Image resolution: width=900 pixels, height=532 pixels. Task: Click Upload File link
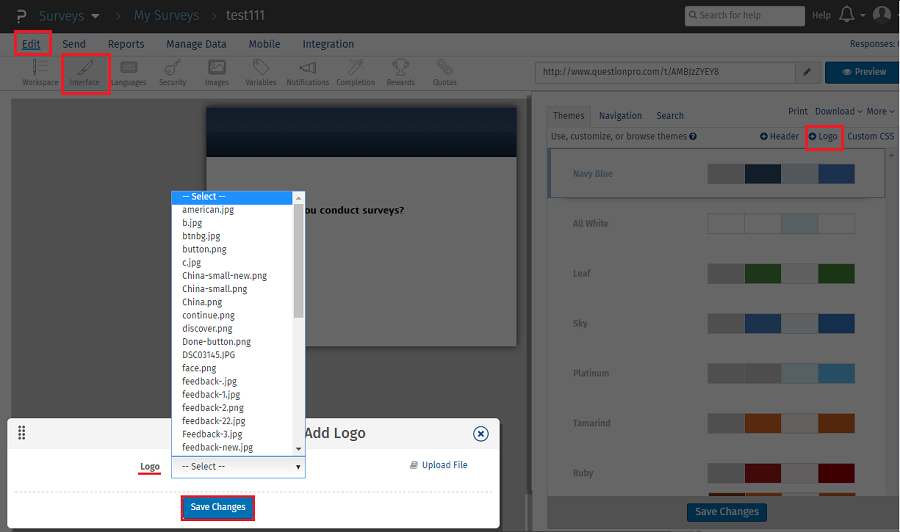coord(439,465)
